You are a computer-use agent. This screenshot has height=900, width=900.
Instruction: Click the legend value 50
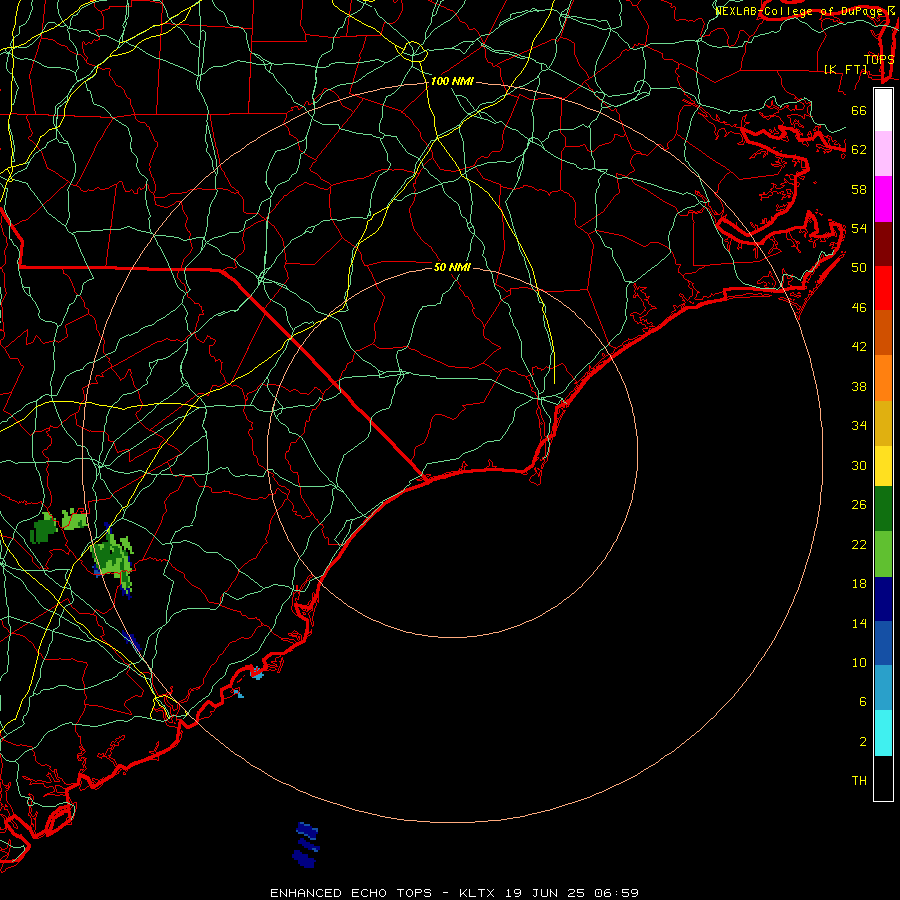(x=859, y=268)
